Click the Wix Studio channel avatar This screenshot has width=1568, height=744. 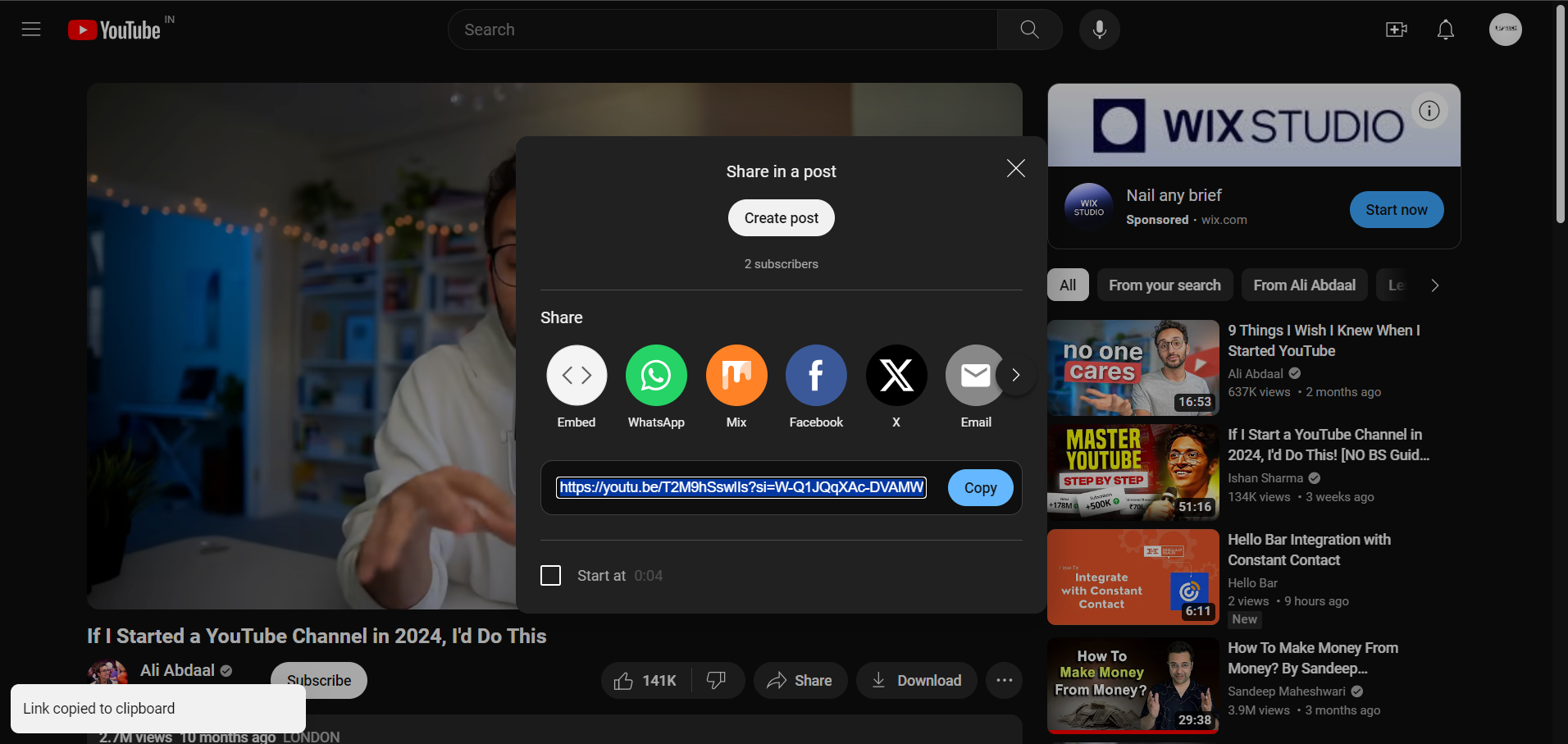click(x=1089, y=208)
